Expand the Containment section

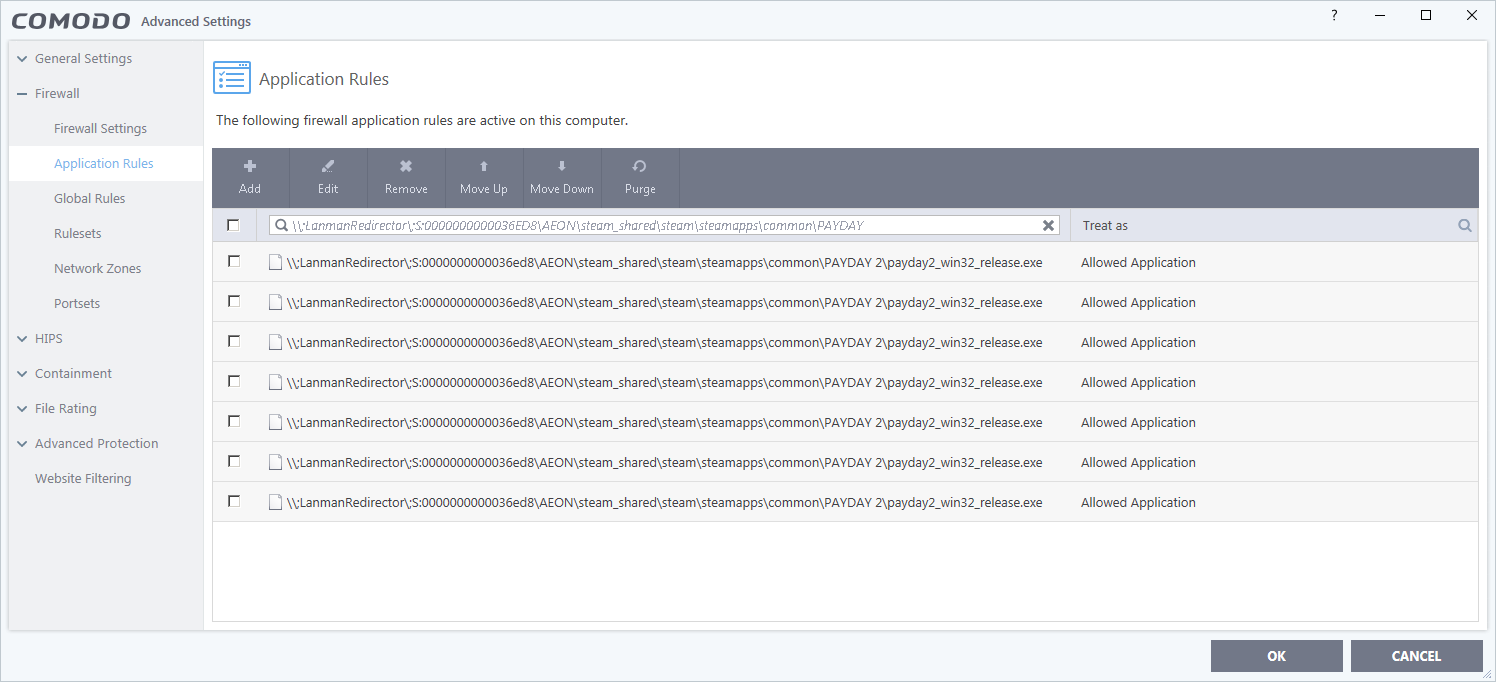(x=22, y=374)
